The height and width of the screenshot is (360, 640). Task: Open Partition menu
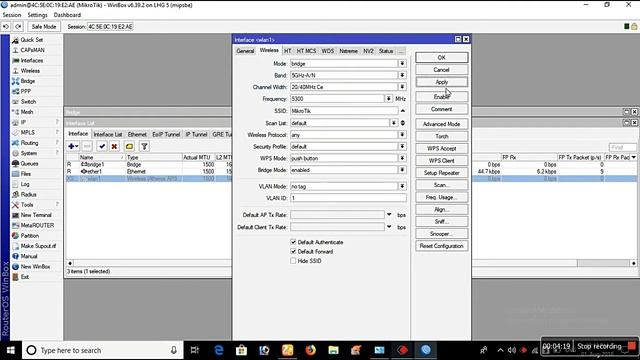30,236
